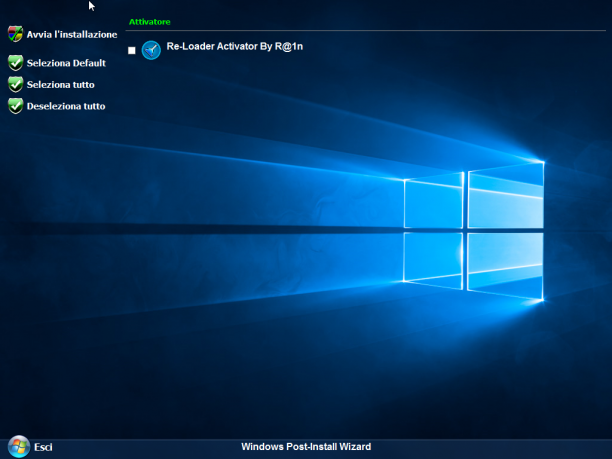Image resolution: width=612 pixels, height=459 pixels.
Task: Select everything with Seleziona tutto text
Action: 60,84
